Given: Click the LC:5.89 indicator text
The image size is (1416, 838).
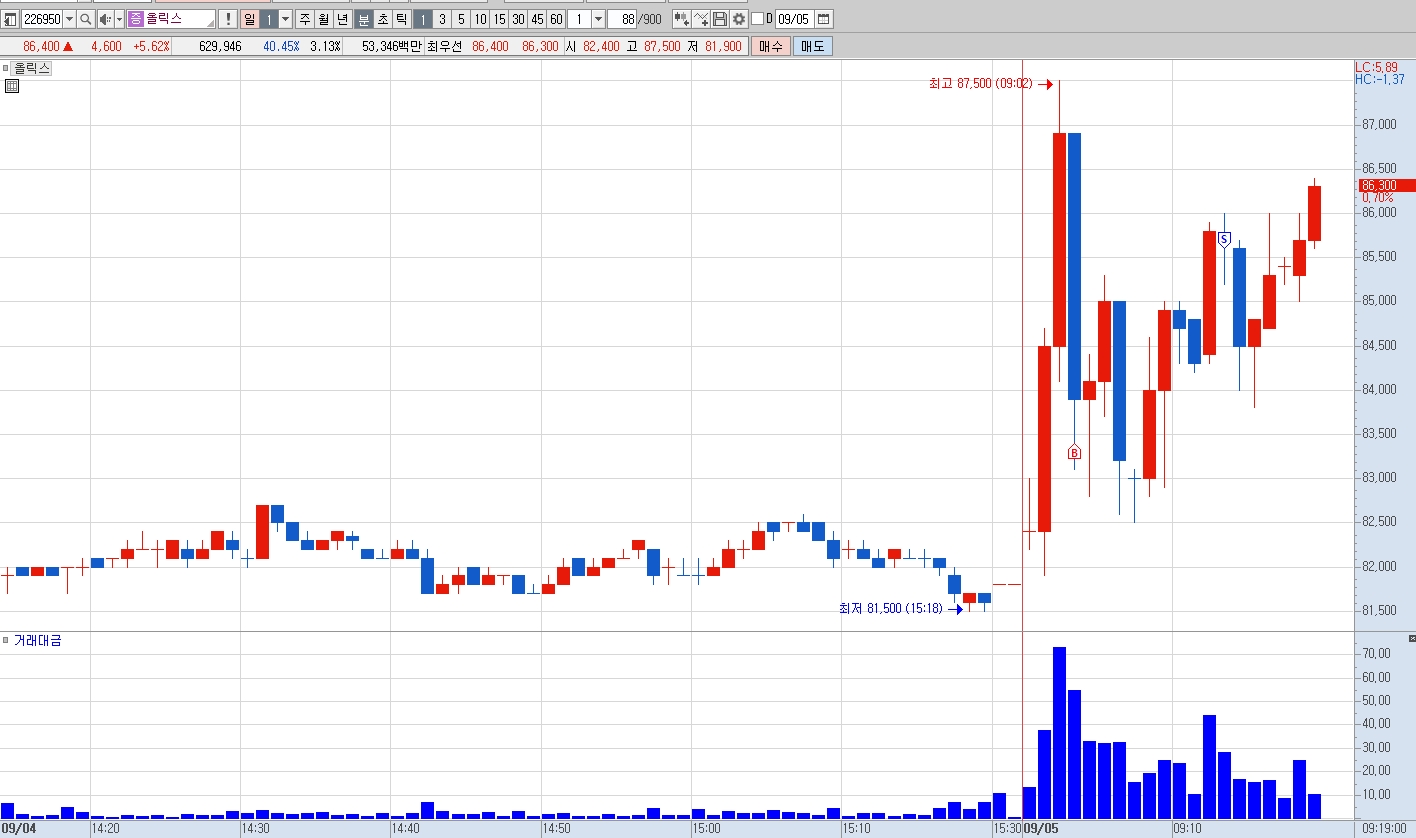Looking at the screenshot, I should (1376, 66).
